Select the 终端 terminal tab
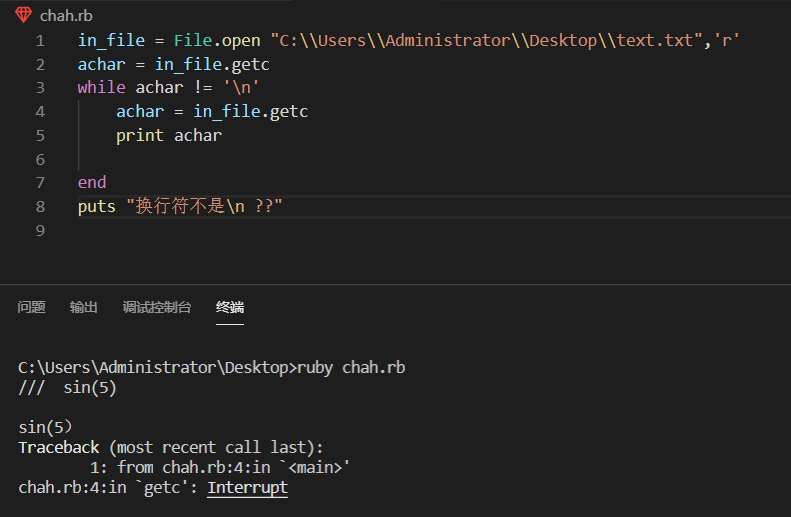 (x=230, y=307)
